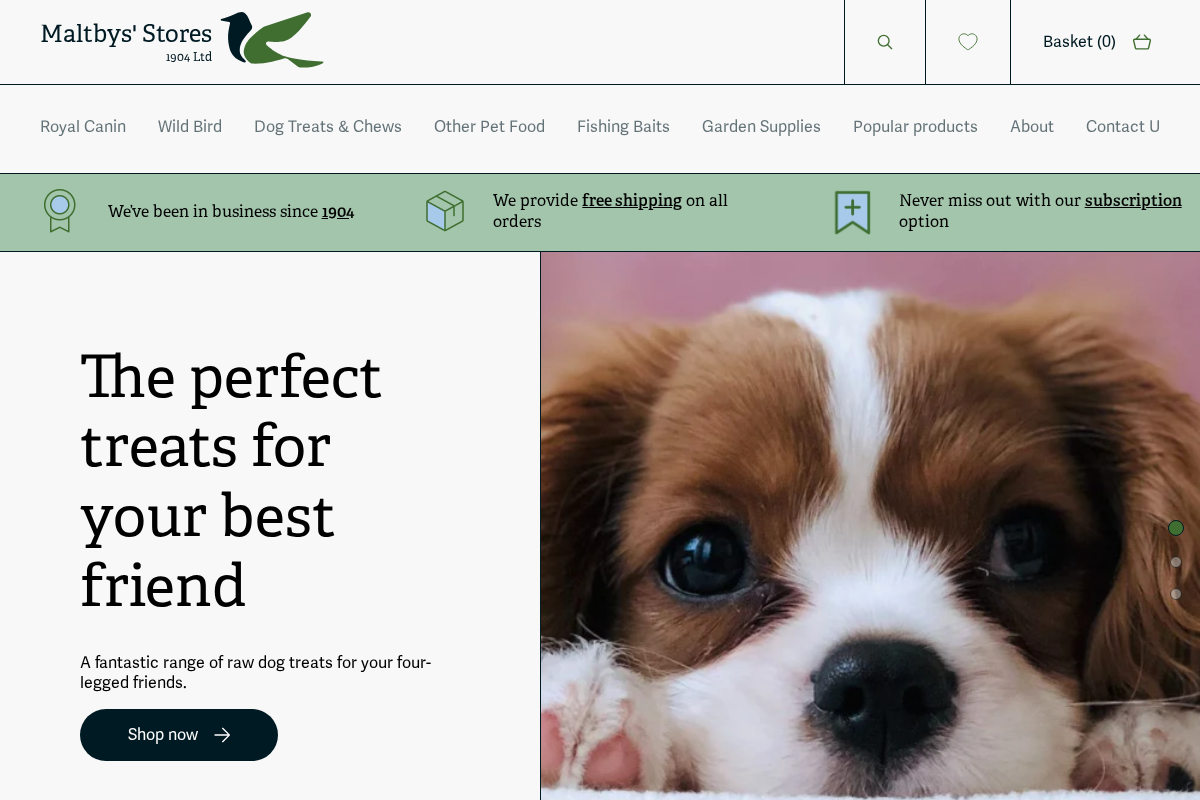Click the Maltbys' Stores bird logo
This screenshot has width=1200, height=800.
[272, 40]
